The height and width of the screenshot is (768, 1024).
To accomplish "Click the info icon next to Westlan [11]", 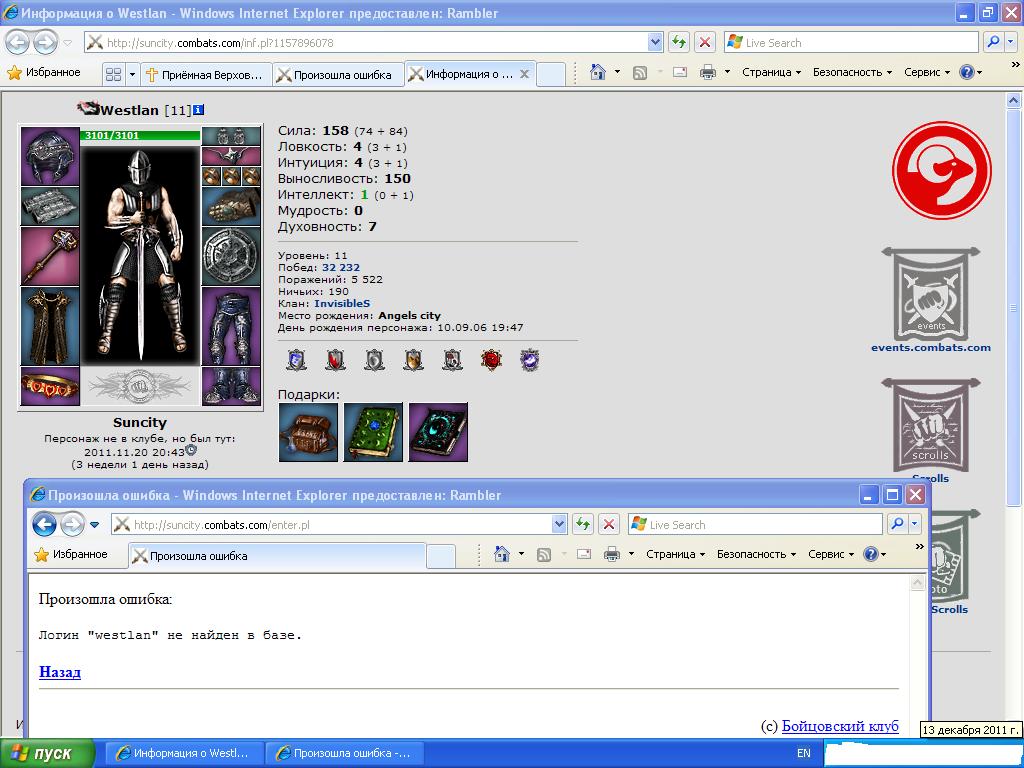I will 199,110.
